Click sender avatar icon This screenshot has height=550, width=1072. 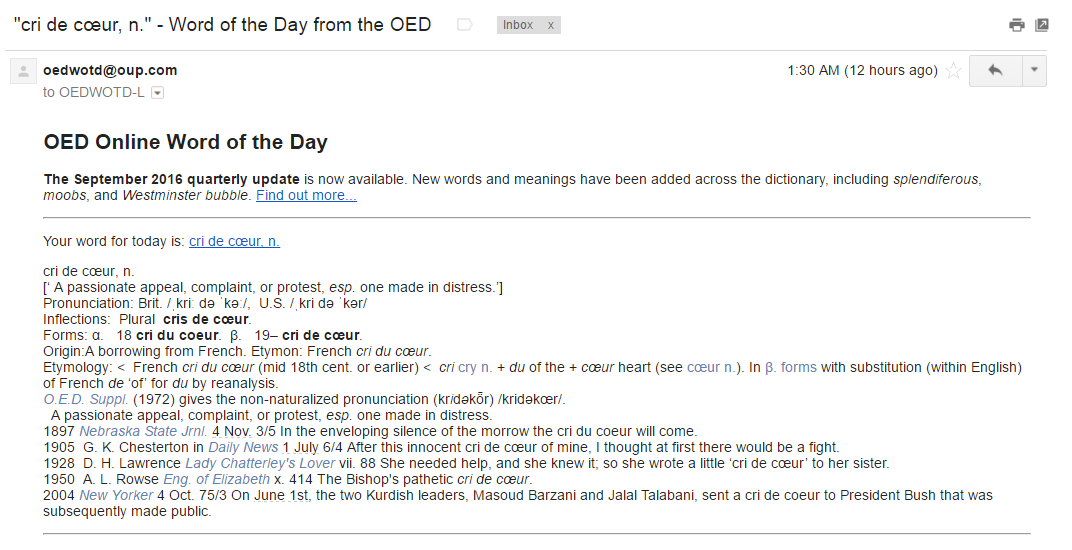point(23,71)
